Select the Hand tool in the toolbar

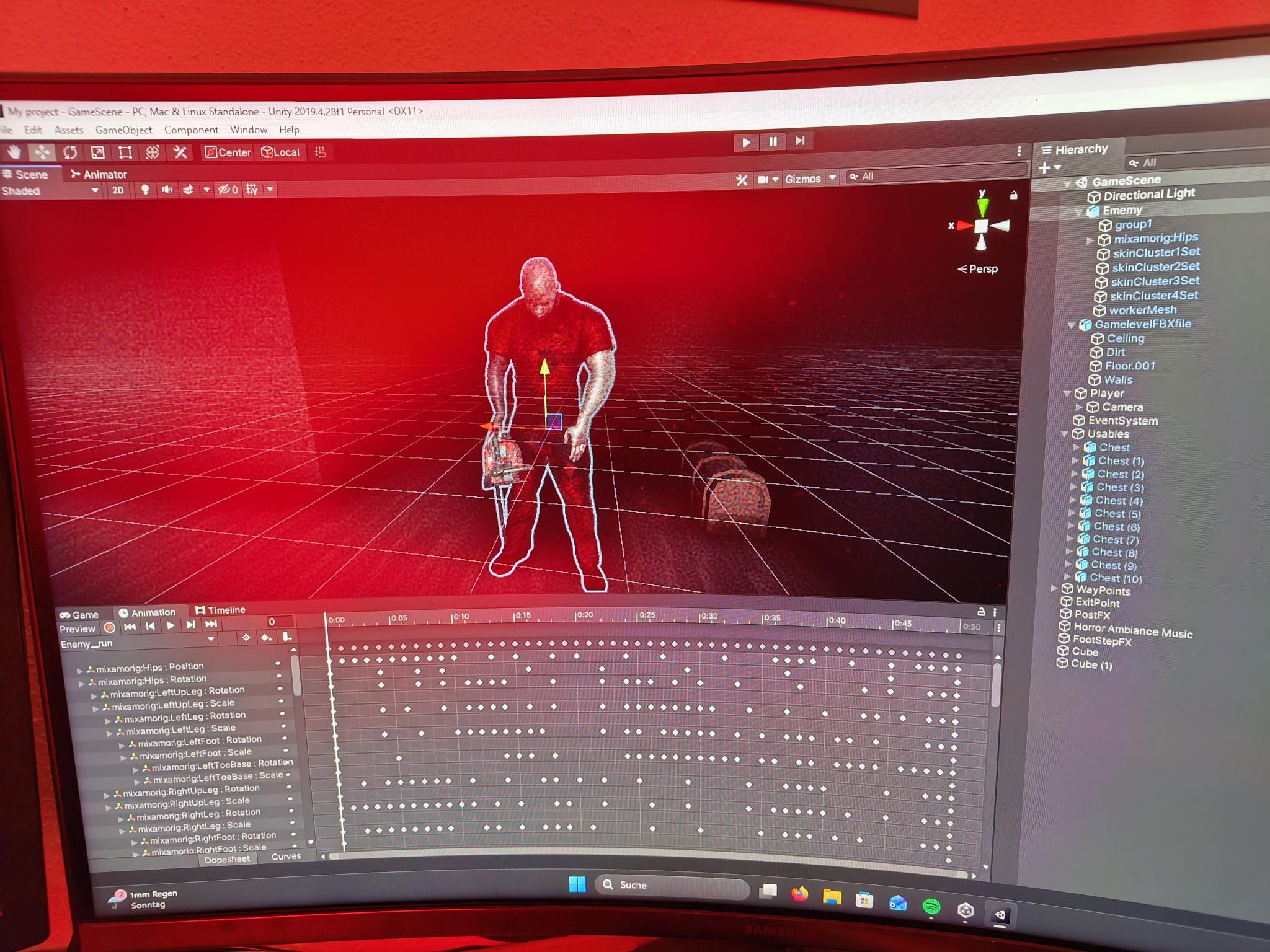(x=14, y=152)
